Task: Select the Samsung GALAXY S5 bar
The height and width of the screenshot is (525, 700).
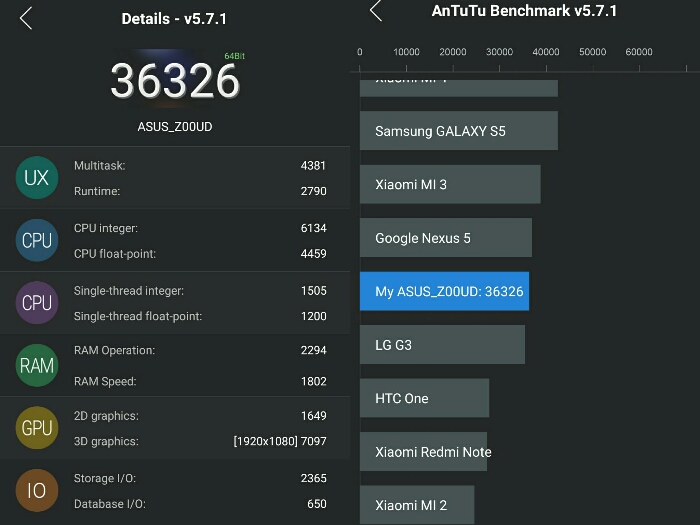Action: click(x=459, y=131)
